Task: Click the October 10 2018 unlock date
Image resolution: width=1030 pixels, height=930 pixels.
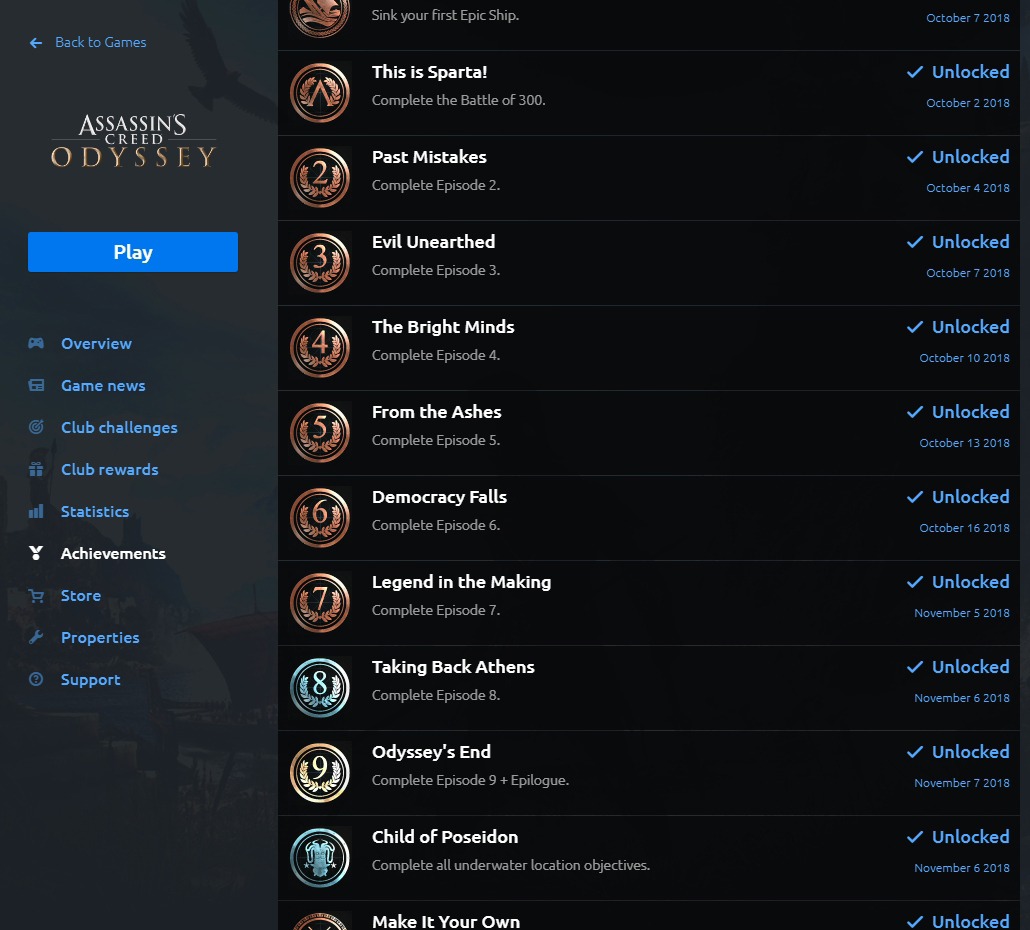Action: click(964, 358)
